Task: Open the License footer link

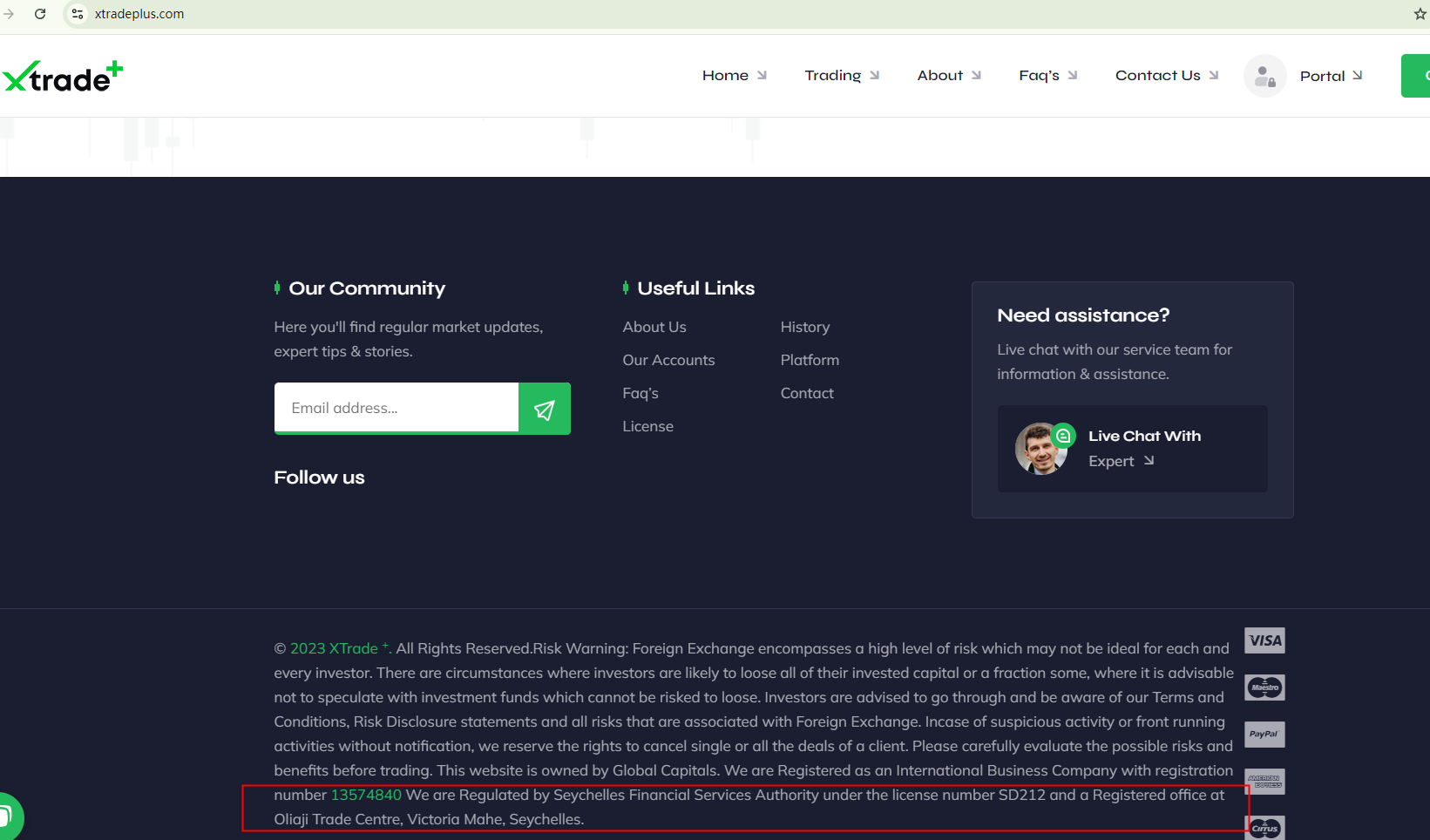Action: tap(647, 426)
